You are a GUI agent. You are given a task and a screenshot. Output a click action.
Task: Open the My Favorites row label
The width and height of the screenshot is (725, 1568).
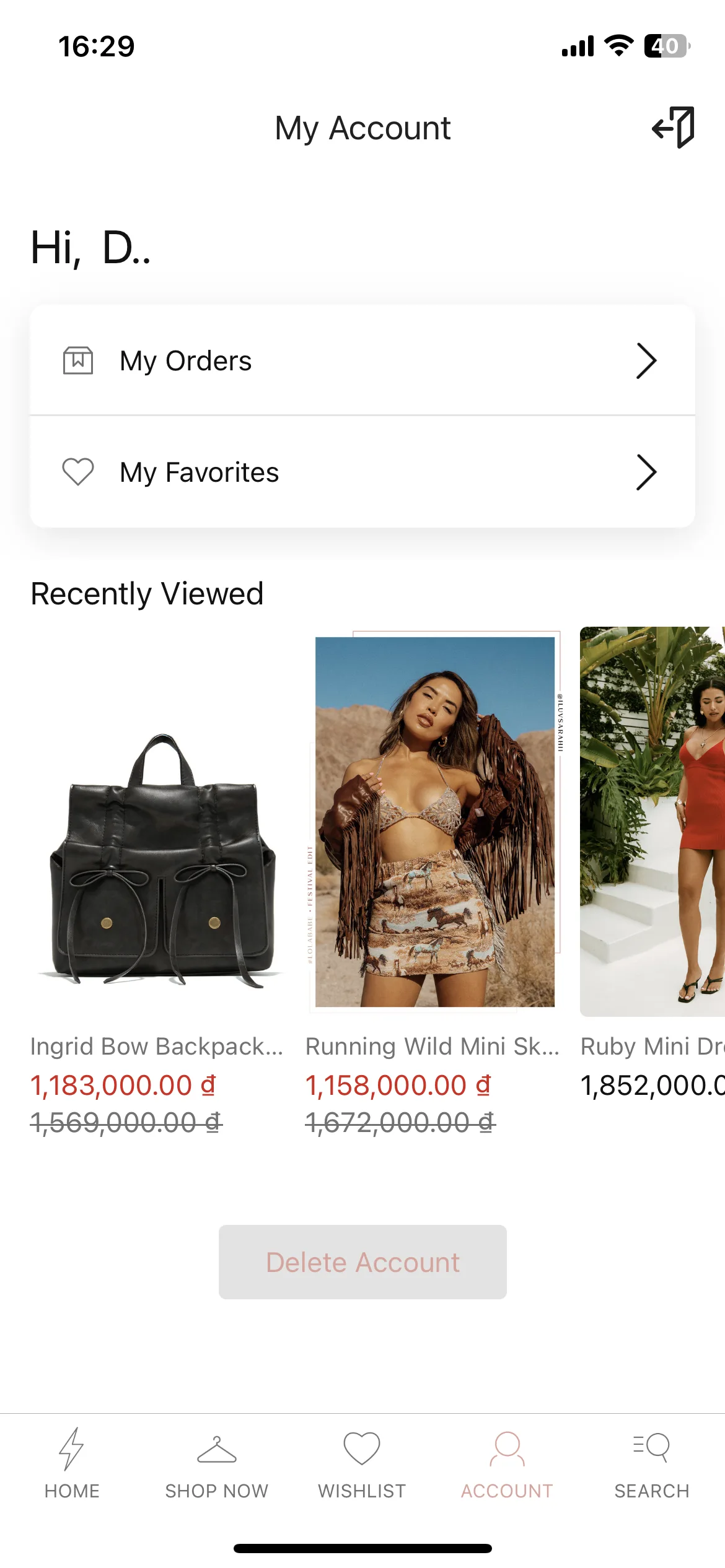click(x=200, y=473)
